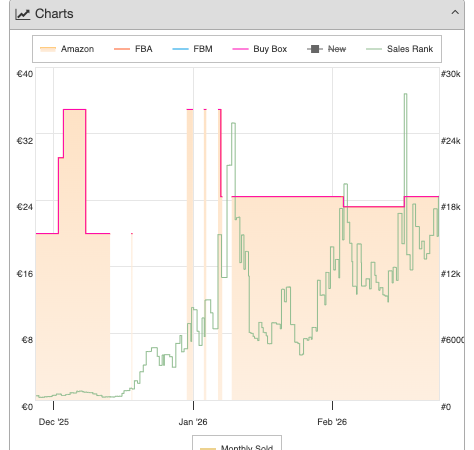Click the #18k rank axis label
This screenshot has width=474, height=450.
(451, 207)
